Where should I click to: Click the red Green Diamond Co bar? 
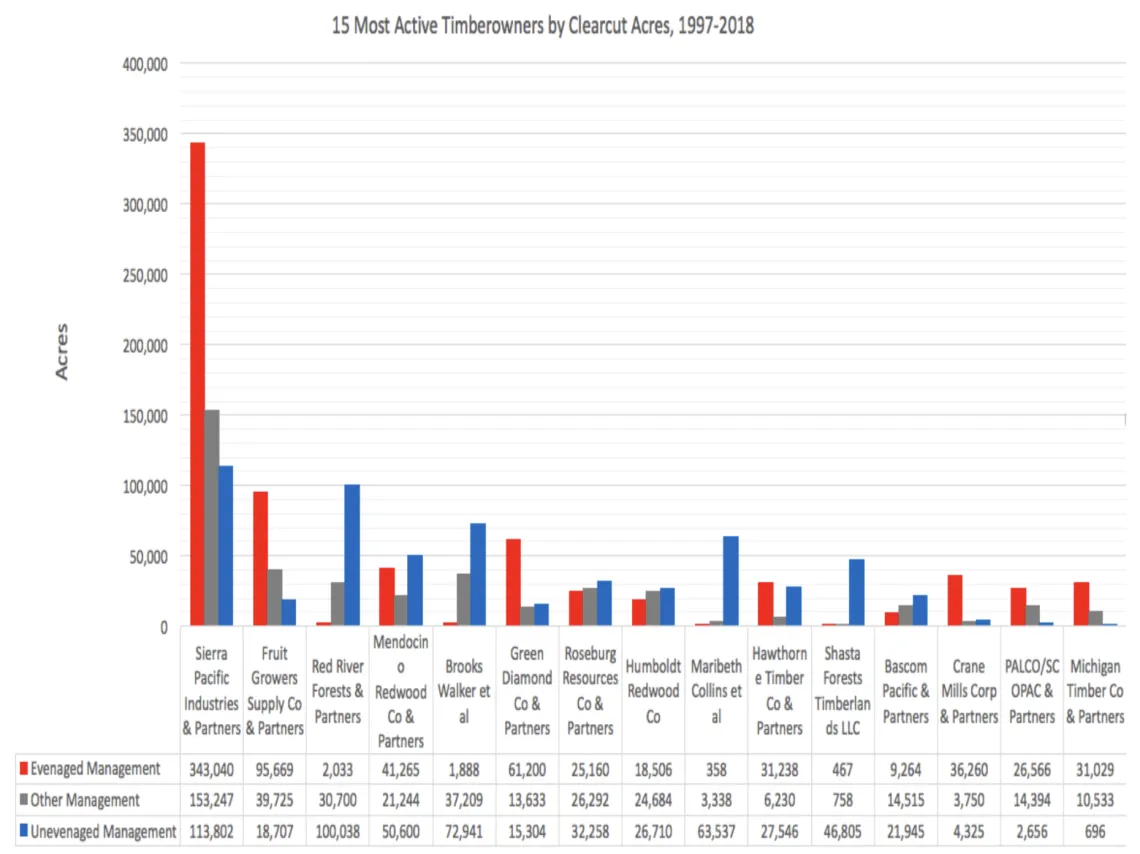pos(513,582)
